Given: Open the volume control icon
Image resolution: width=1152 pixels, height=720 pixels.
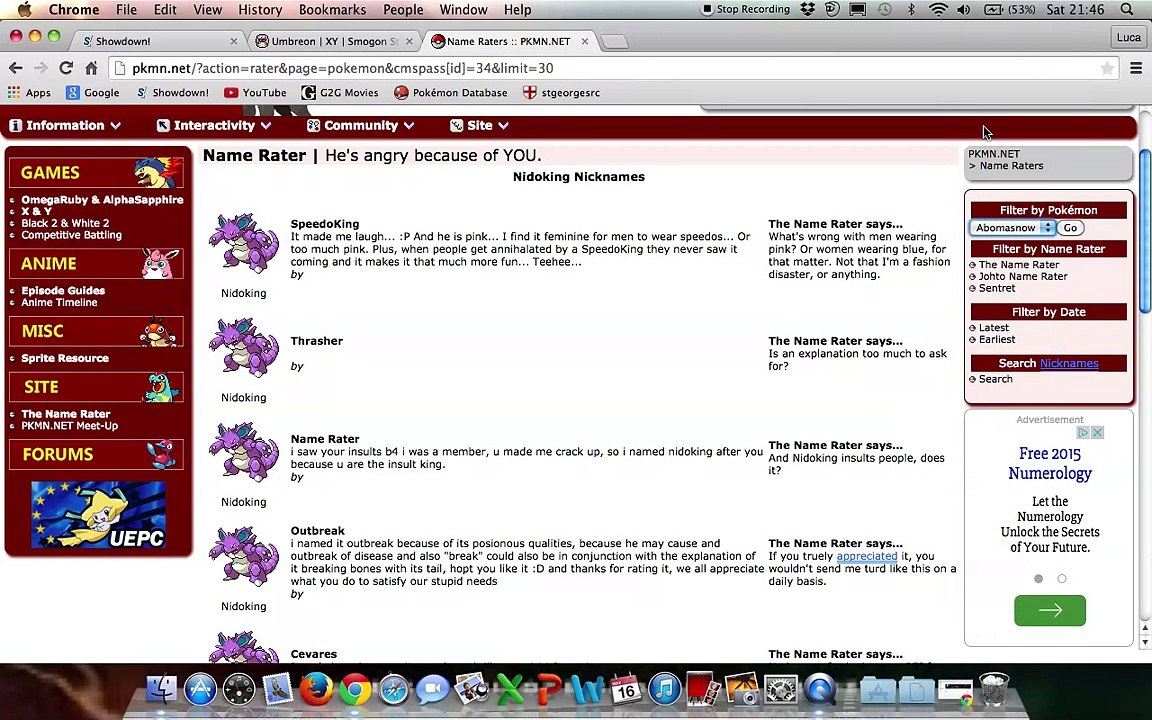Looking at the screenshot, I should click(962, 10).
